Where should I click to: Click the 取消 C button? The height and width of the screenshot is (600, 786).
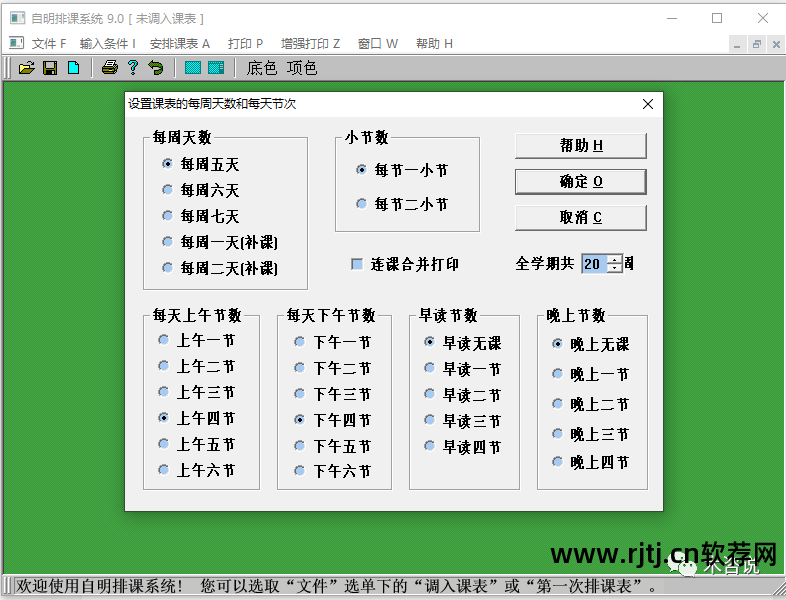[x=580, y=218]
